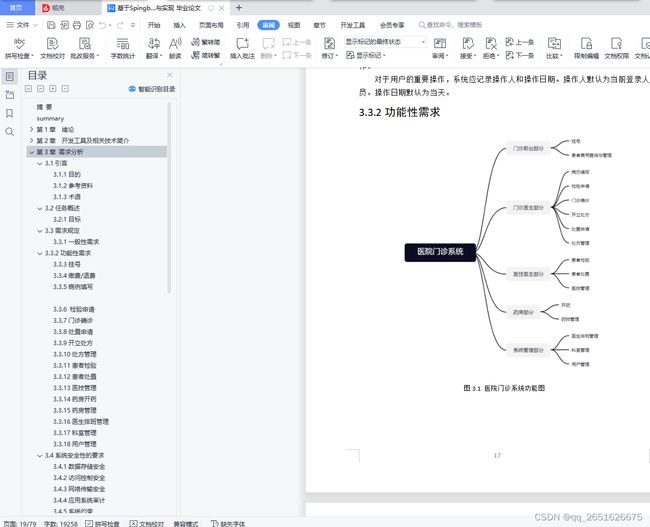This screenshot has width=650, height=527.
Task: Click 兼容模式 in status bar
Action: point(185,524)
